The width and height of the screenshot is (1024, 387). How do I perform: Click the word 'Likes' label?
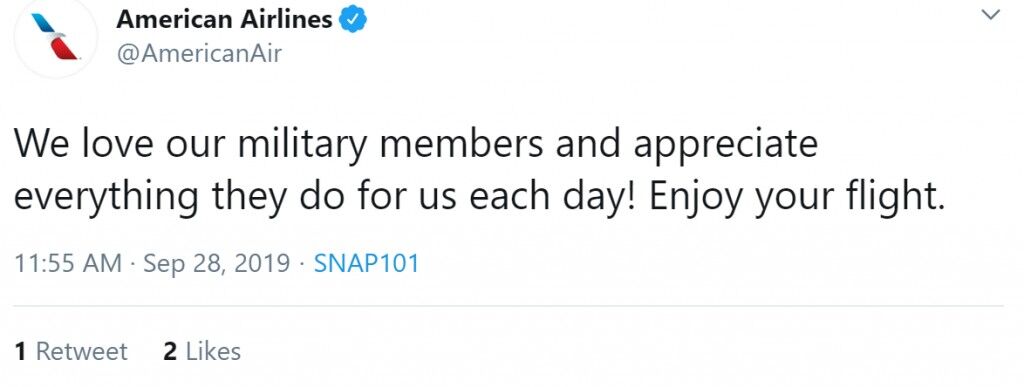[x=213, y=352]
